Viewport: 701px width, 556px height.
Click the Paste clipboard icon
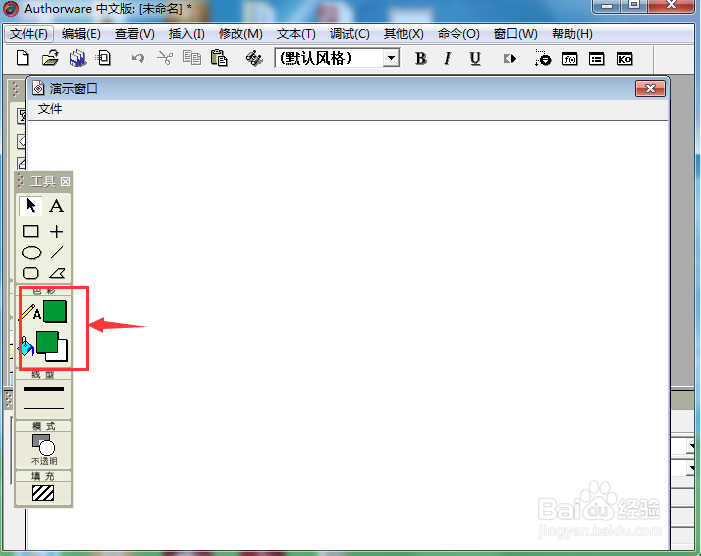[219, 58]
